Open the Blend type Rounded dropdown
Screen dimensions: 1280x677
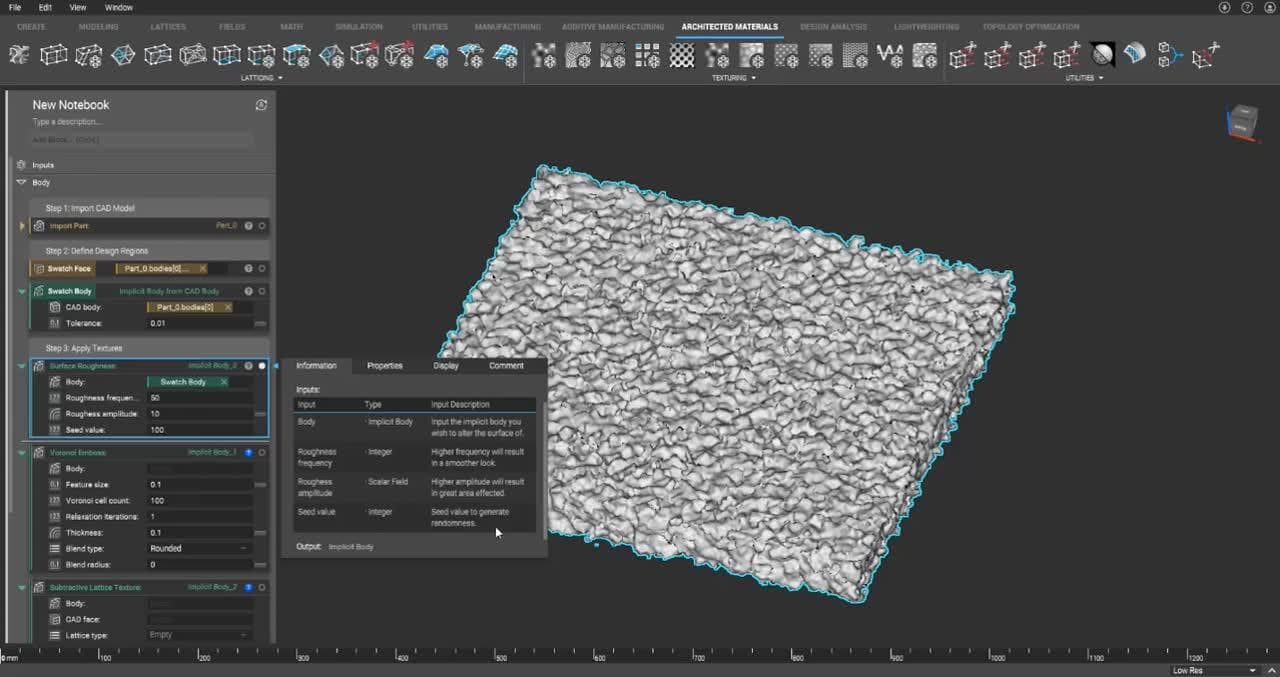[x=200, y=548]
